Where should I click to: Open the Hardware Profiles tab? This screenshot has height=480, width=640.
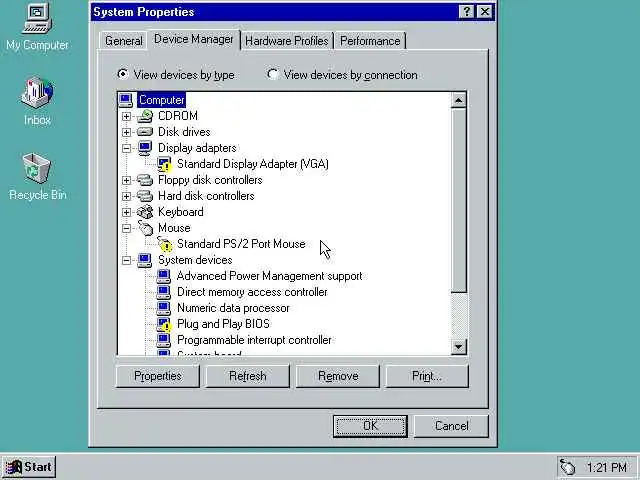coord(287,41)
